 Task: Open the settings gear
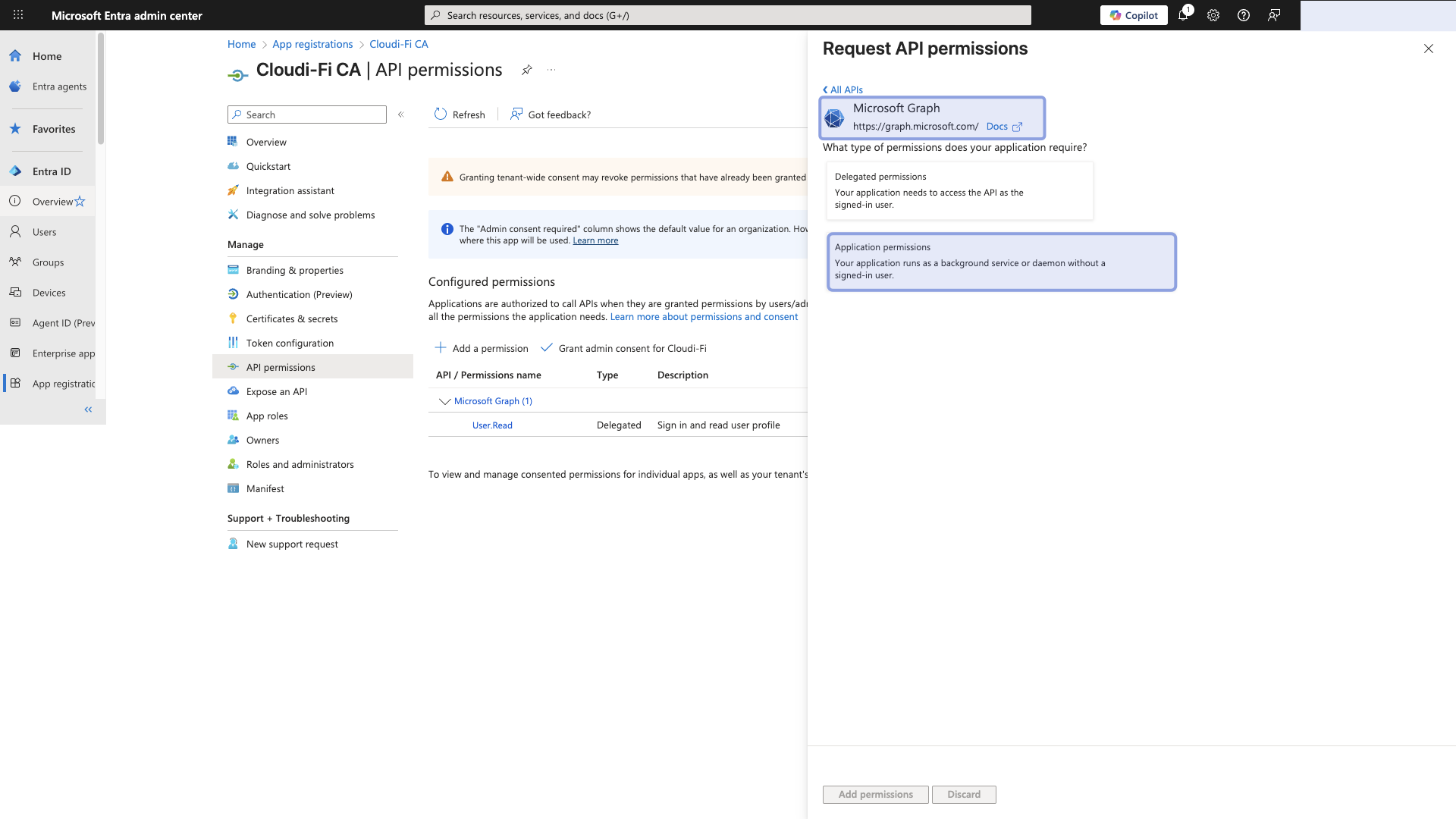pyautogui.click(x=1213, y=15)
